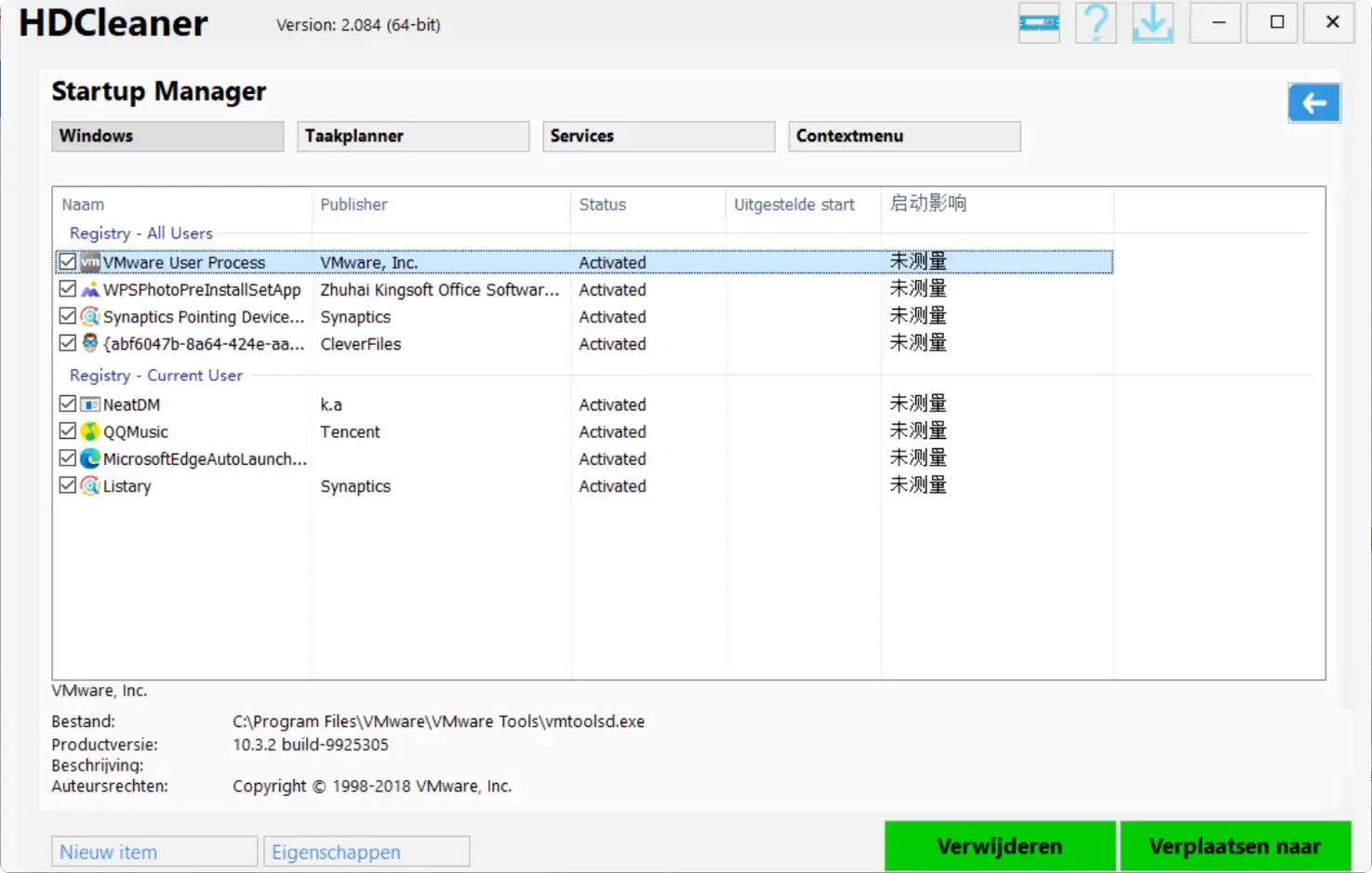The height and width of the screenshot is (873, 1372).
Task: Sort list by Publisher column header
Action: coord(353,205)
